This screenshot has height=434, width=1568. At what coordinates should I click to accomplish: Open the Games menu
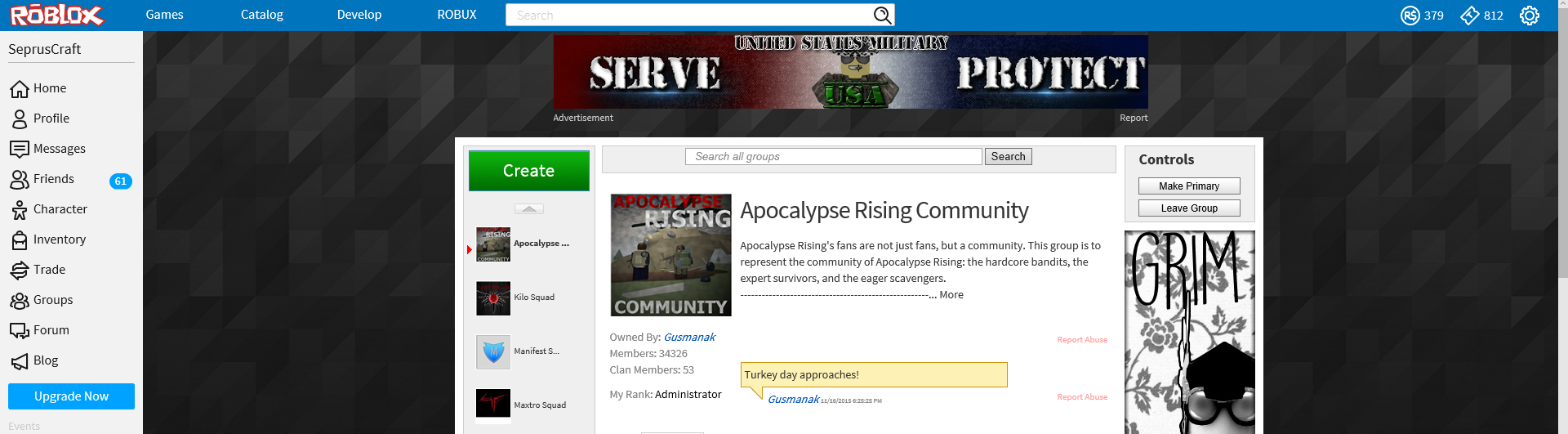[164, 15]
